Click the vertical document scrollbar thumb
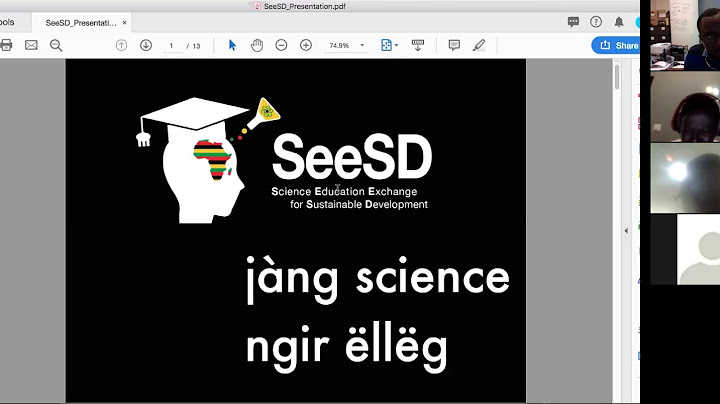The width and height of the screenshot is (720, 404). 616,76
